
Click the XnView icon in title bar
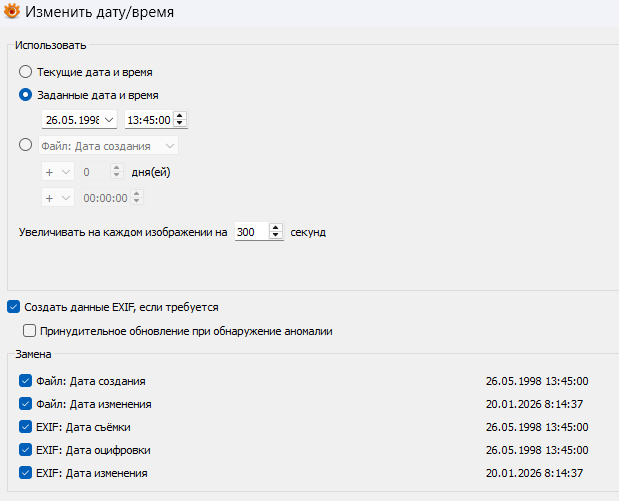13,15
